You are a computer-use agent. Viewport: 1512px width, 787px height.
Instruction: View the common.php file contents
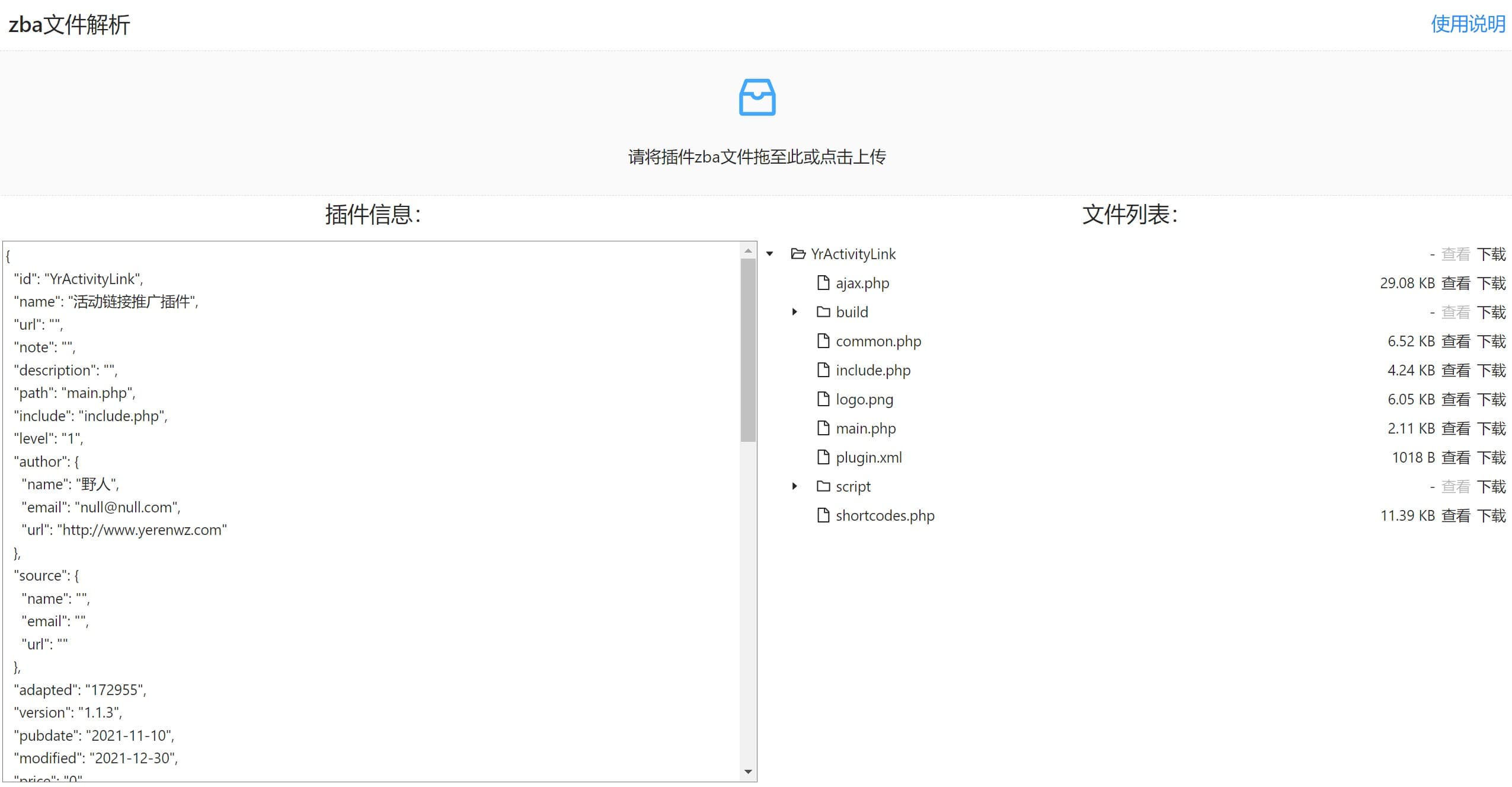(x=1456, y=342)
